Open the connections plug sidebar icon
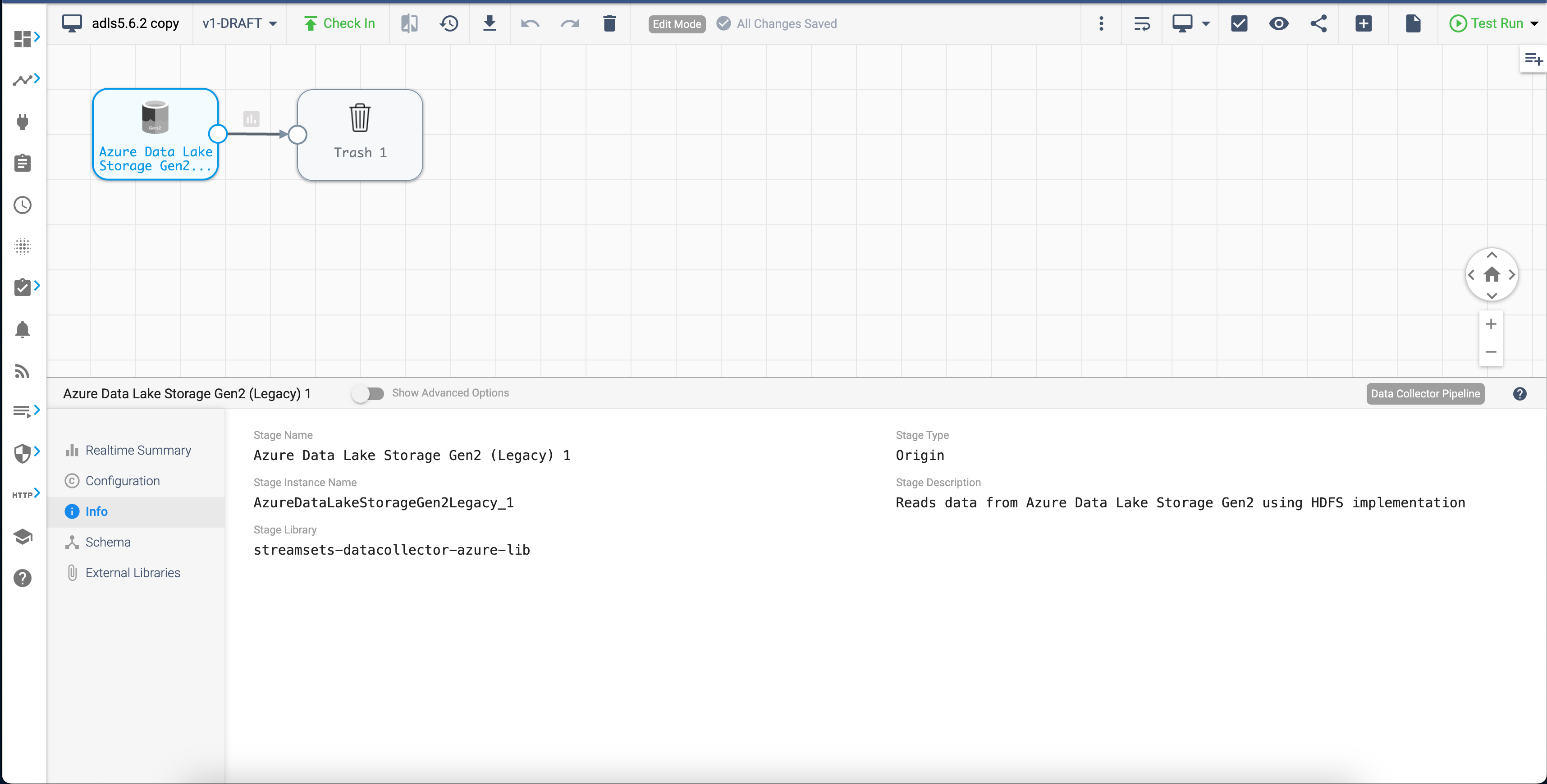Screen dimensions: 1547x784 click(23, 122)
